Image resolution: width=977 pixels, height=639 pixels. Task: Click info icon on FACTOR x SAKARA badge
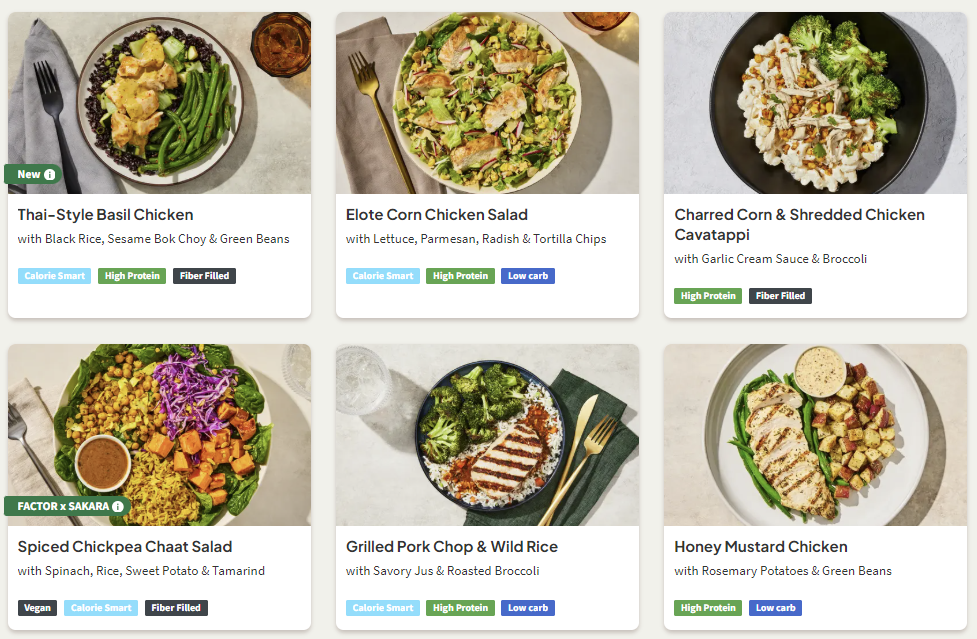[118, 507]
